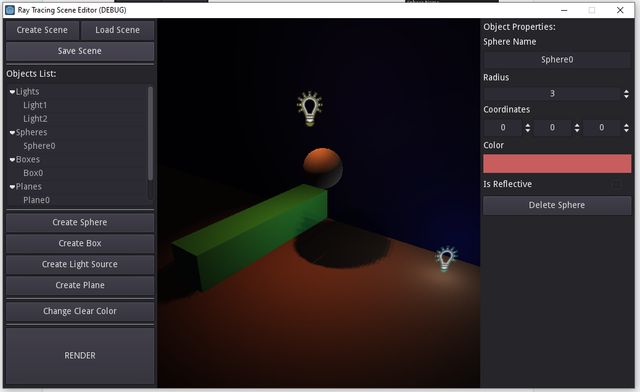Select Plane0 in objects list

pos(36,200)
